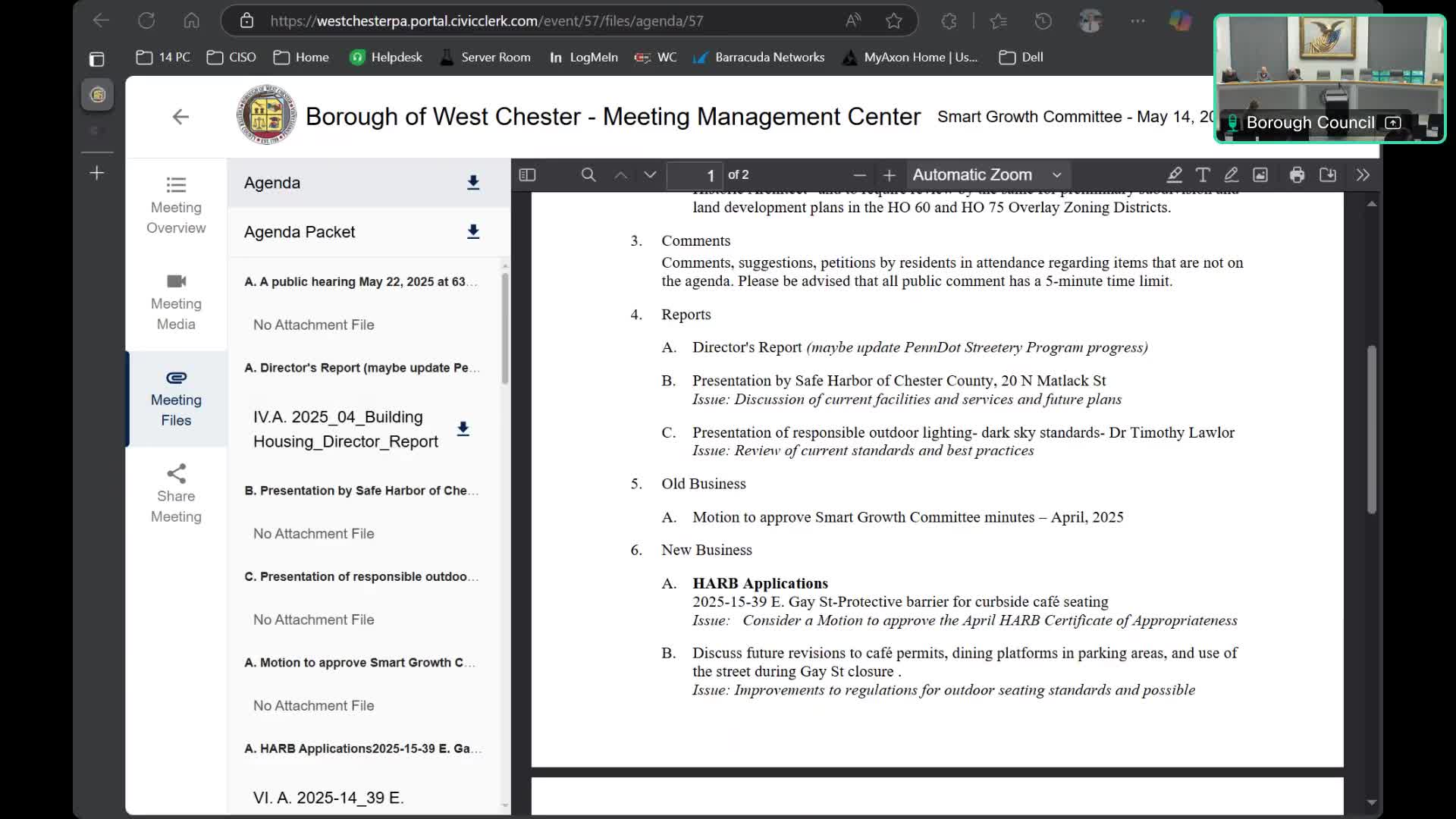Open Share Meeting tab

tap(176, 495)
